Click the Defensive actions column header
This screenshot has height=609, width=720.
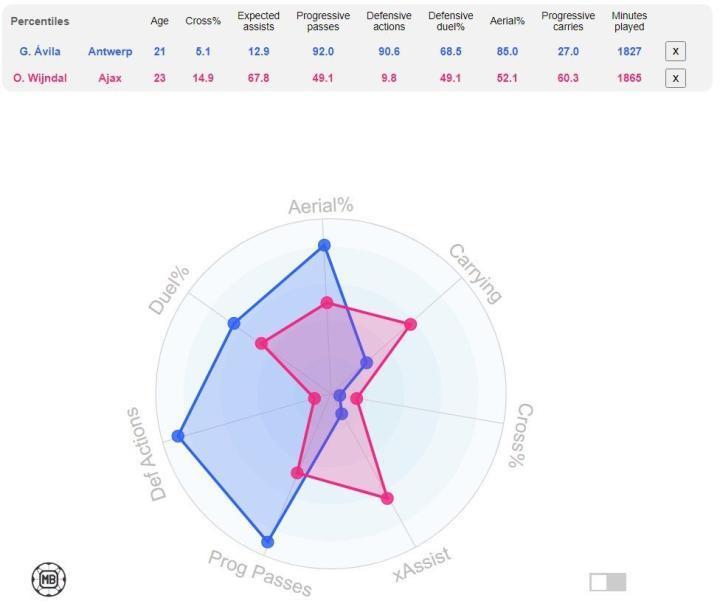point(386,21)
